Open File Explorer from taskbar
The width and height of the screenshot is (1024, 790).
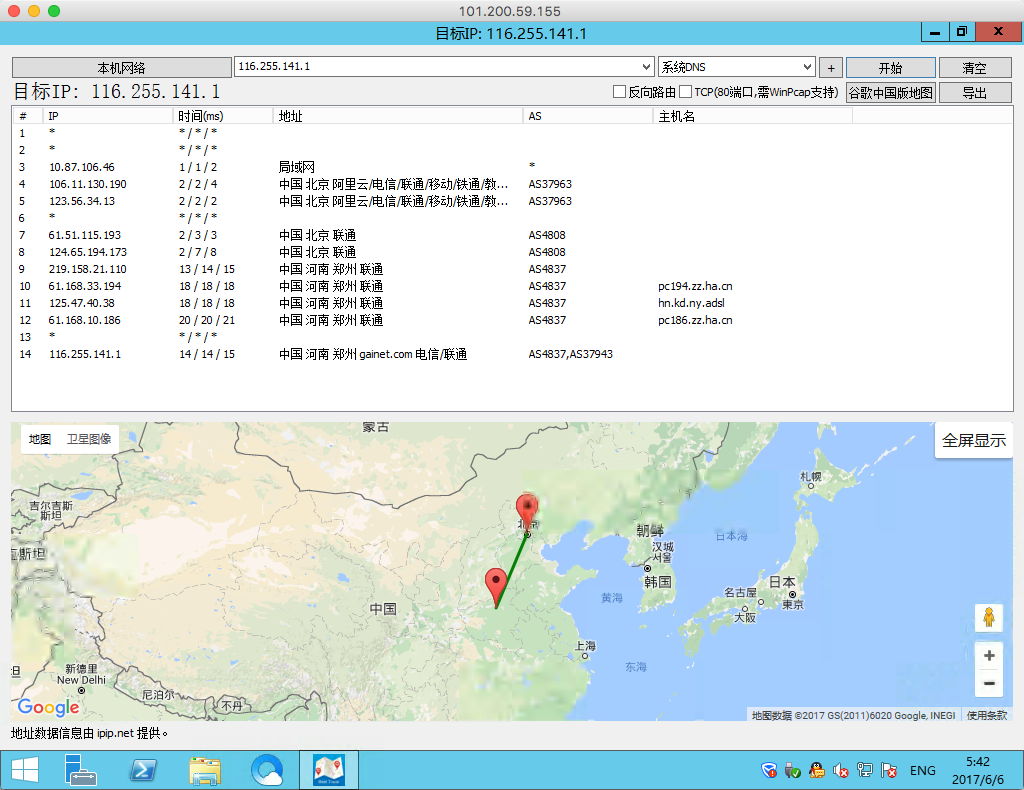click(x=205, y=770)
